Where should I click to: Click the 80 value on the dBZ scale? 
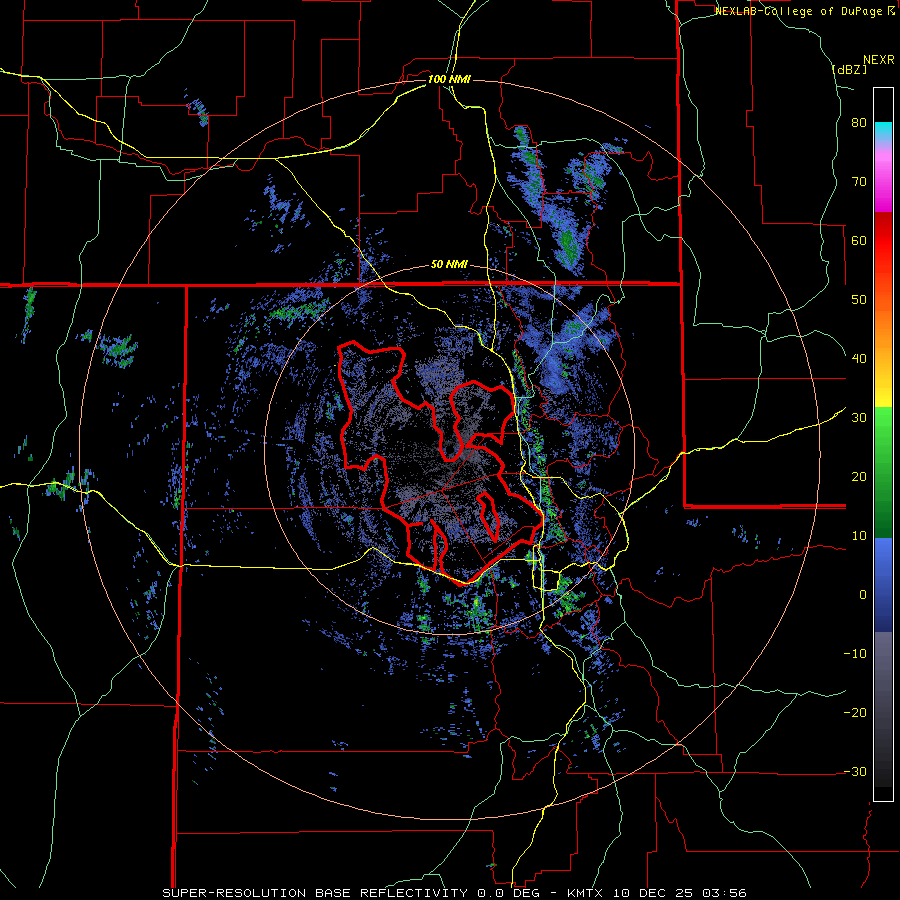click(x=859, y=123)
